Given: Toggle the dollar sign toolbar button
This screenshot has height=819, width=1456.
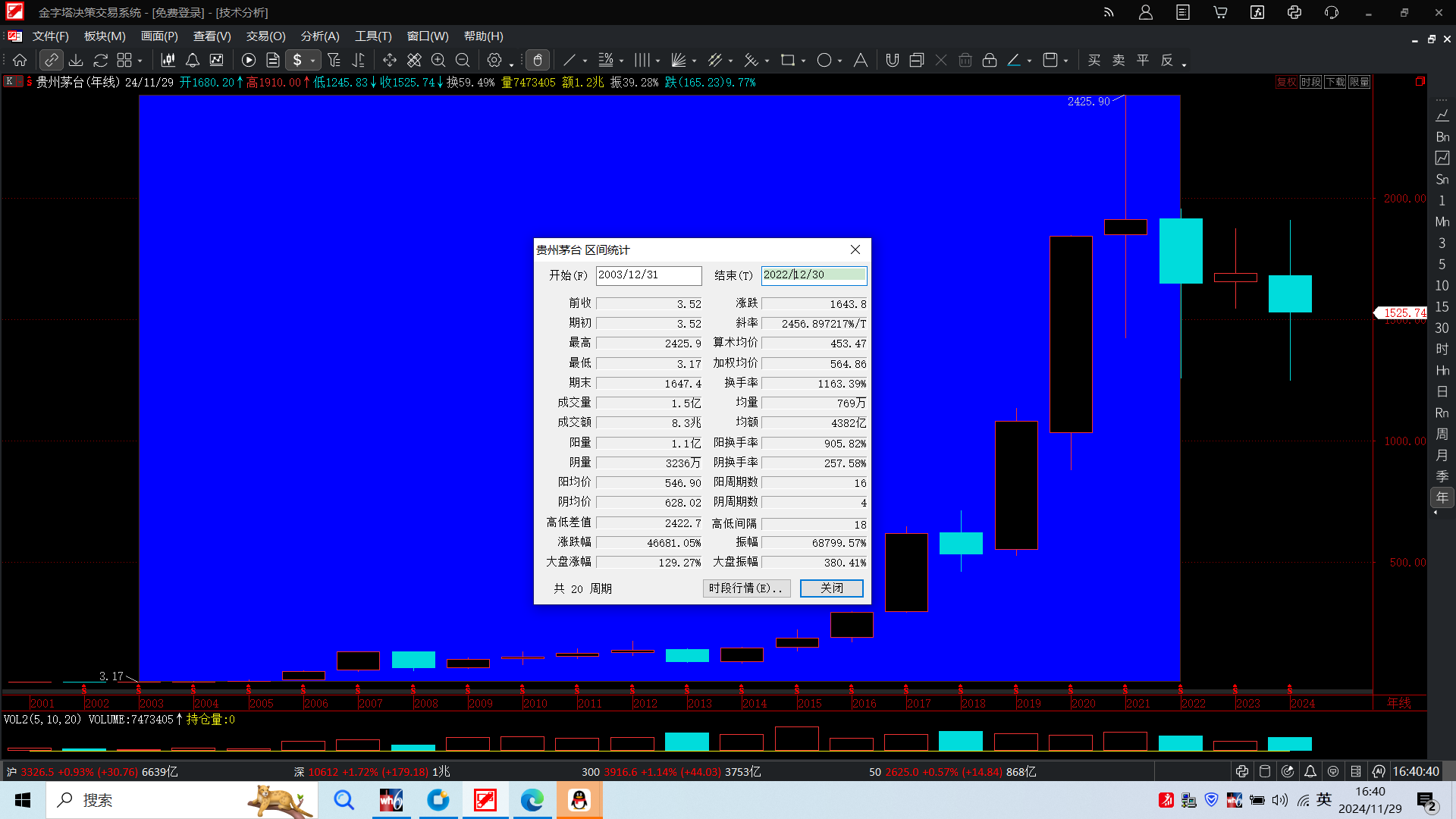Looking at the screenshot, I should (x=297, y=60).
